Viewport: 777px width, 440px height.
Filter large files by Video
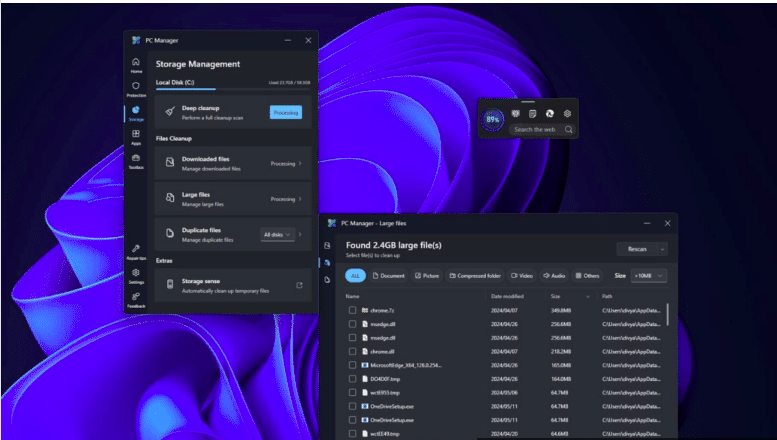pos(522,275)
